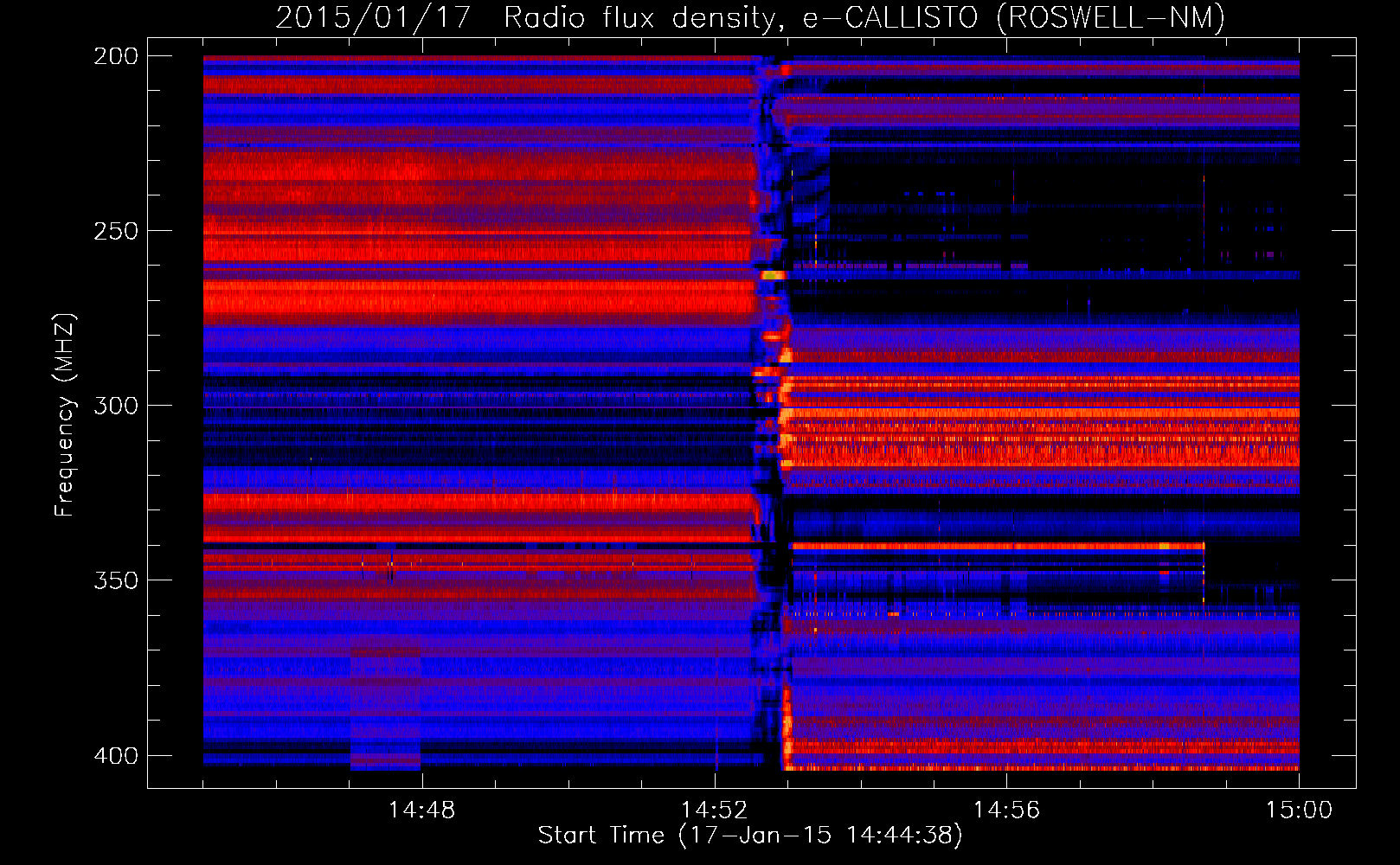Click the ROSWELL-NM station name in title

(x=1110, y=17)
